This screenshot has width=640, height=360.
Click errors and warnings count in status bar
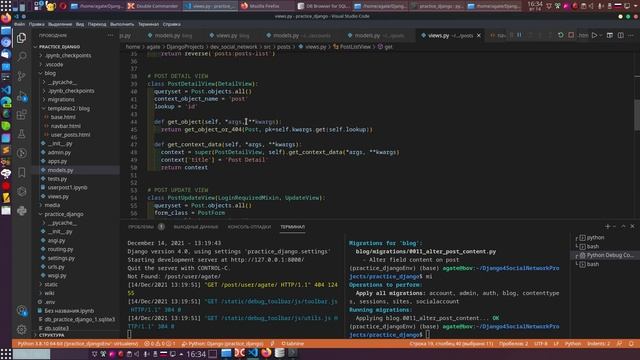(x=160, y=344)
